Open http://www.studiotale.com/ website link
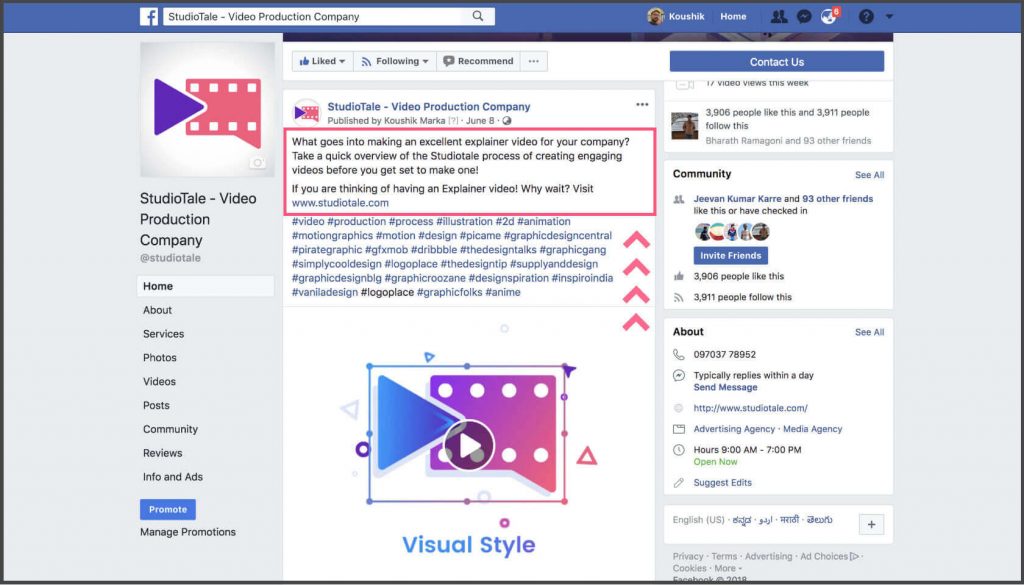Viewport: 1024px width, 585px height. click(x=750, y=408)
